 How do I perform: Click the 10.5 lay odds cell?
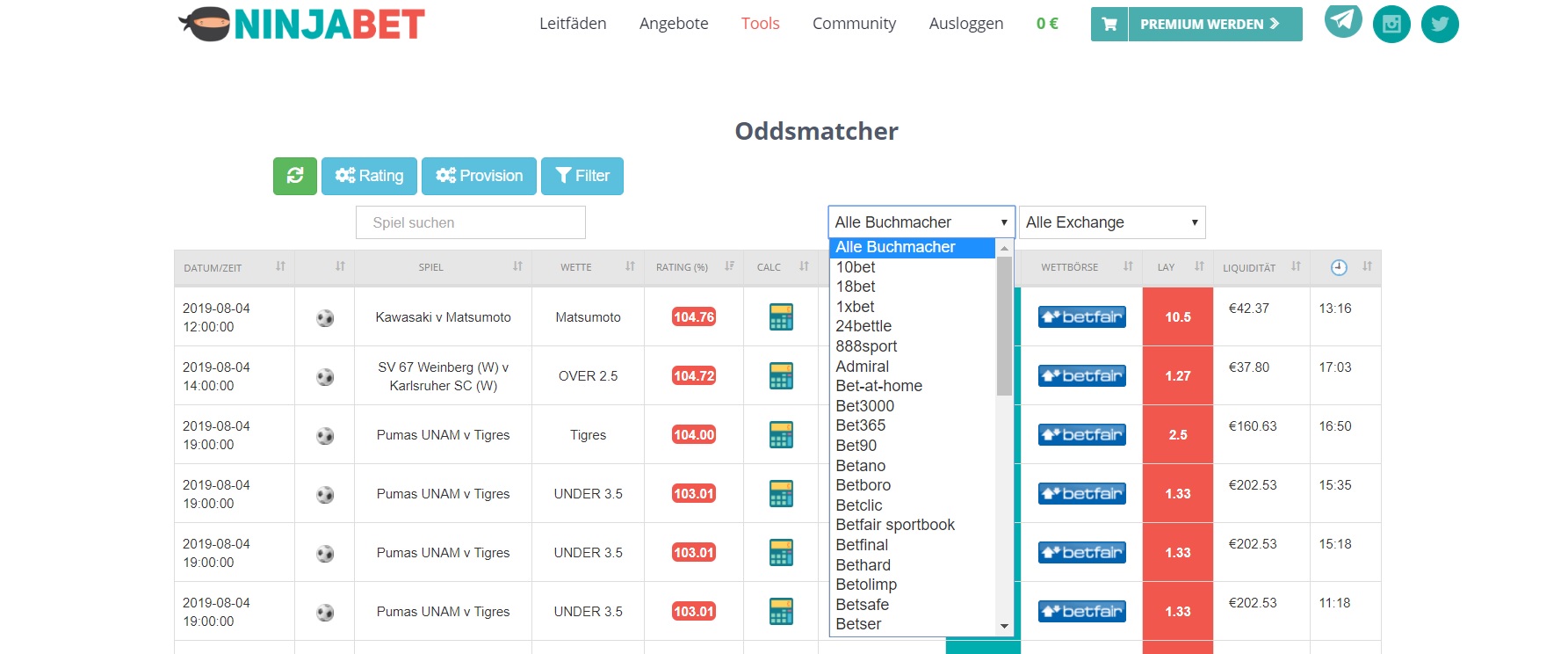(x=1178, y=317)
